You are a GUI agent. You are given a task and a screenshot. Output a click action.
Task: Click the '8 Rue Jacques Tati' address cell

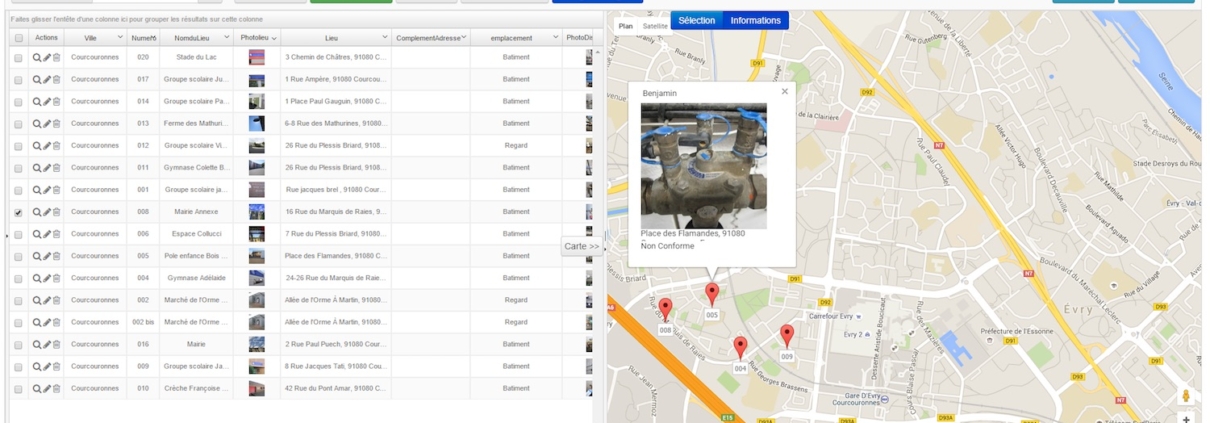coord(336,366)
